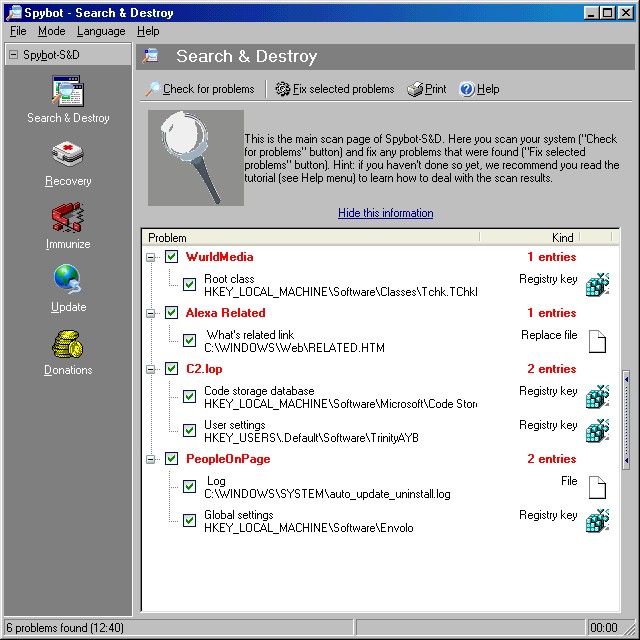Collapse the Alexa Related tree node

151,313
